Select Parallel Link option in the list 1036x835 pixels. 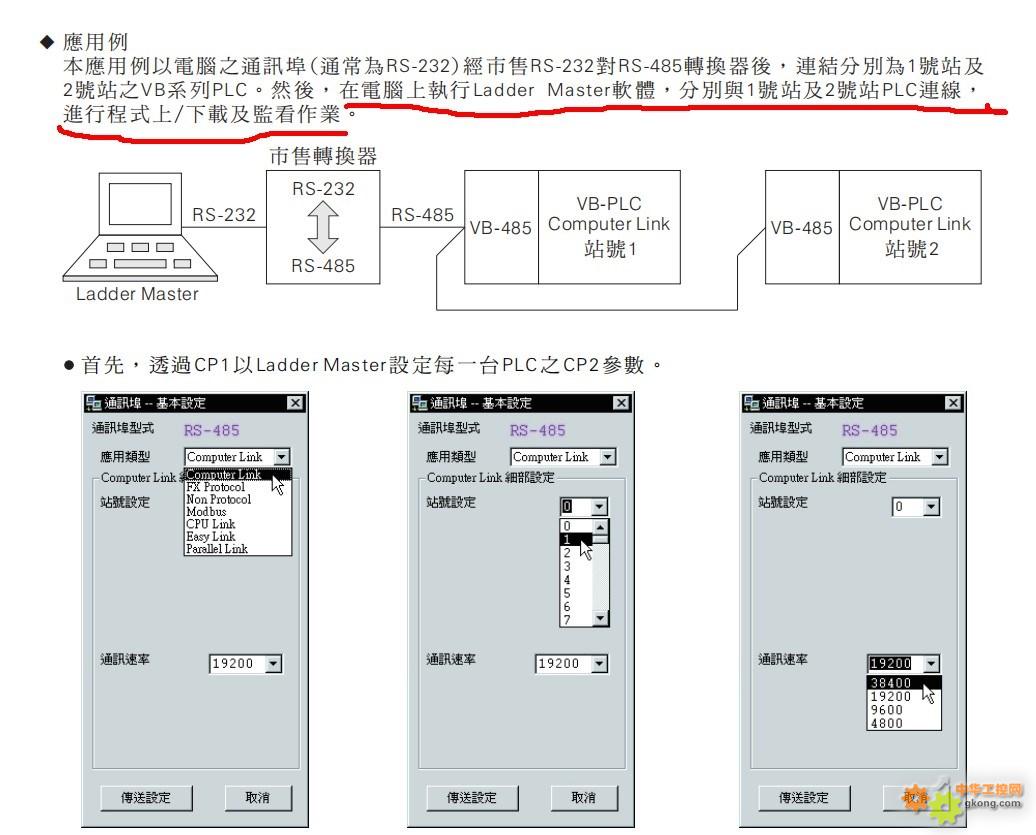[217, 549]
